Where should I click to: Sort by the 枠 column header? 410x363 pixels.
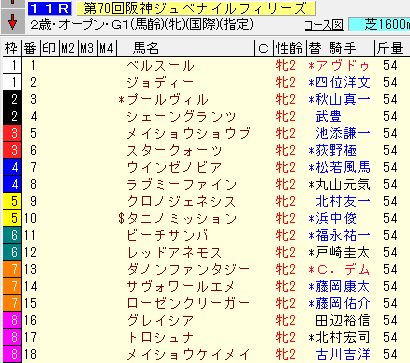click(11, 49)
